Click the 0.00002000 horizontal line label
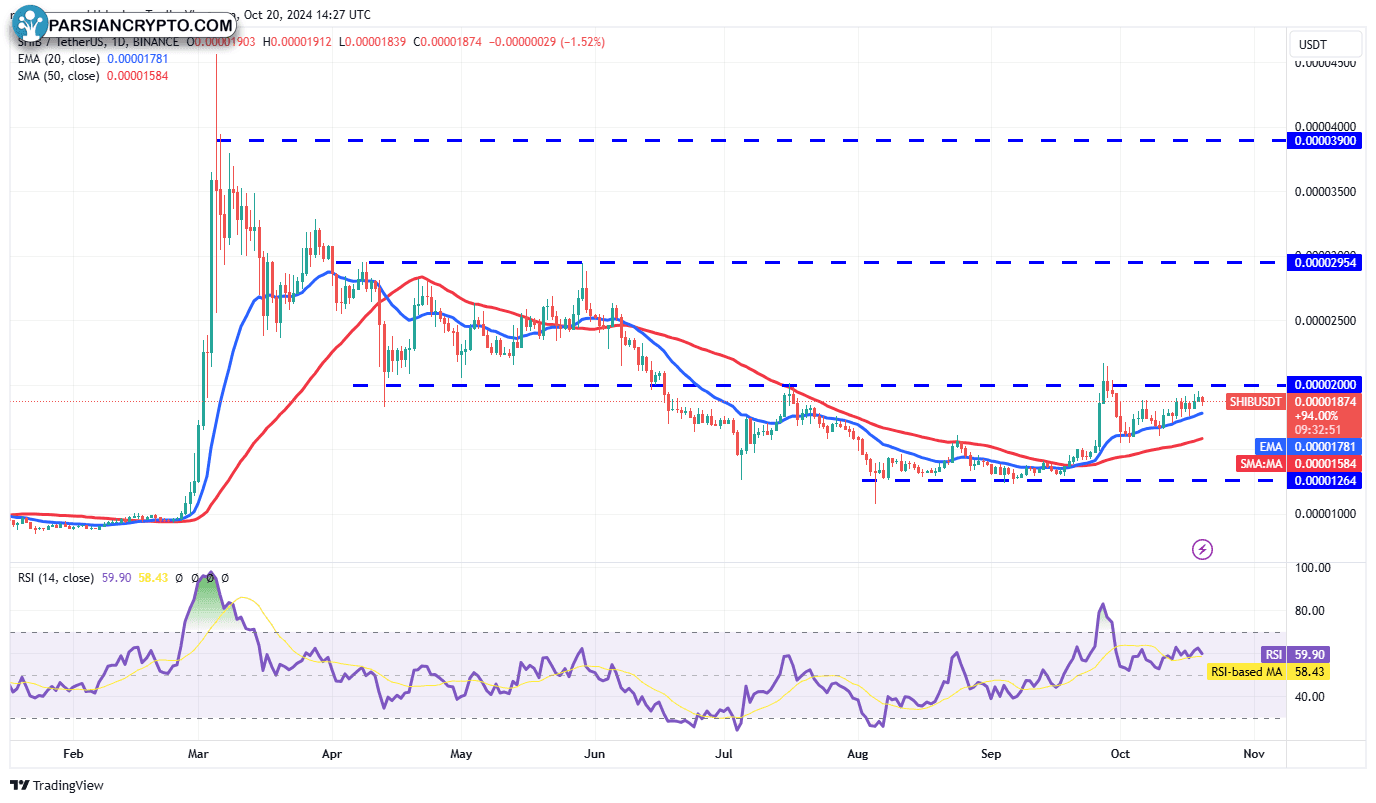 [1327, 385]
